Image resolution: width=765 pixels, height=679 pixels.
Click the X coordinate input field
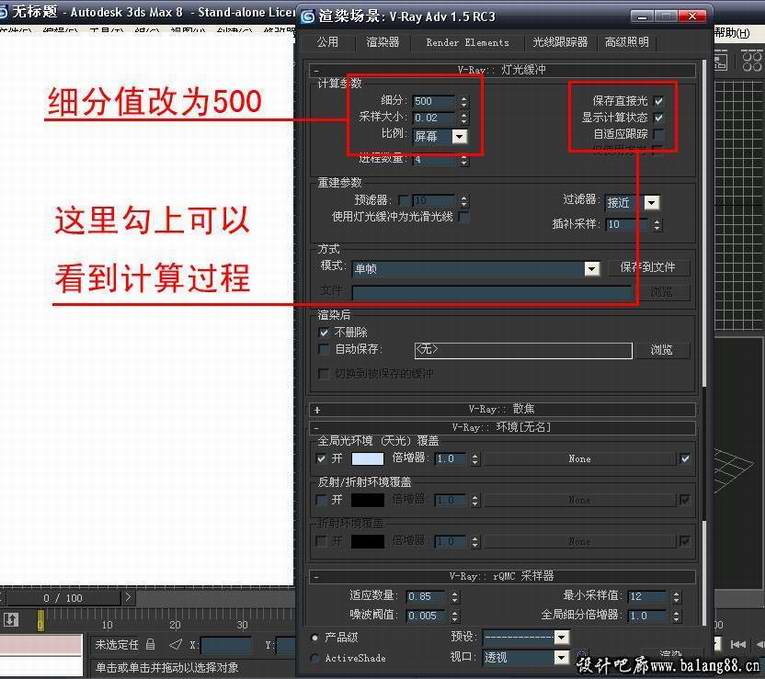pyautogui.click(x=225, y=645)
